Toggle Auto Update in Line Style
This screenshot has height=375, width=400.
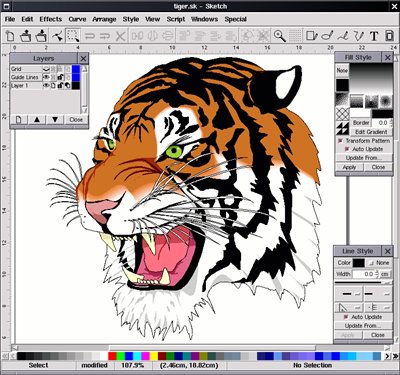tap(346, 317)
